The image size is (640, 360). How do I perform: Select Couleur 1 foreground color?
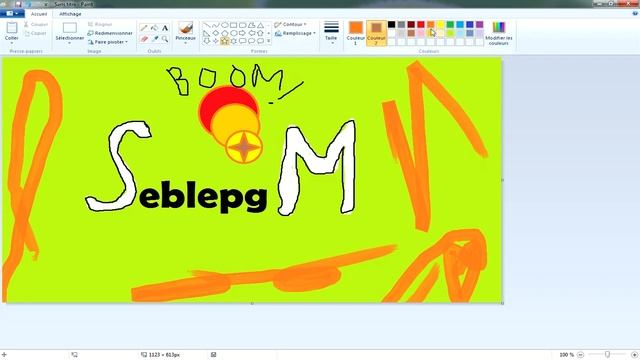pos(356,33)
